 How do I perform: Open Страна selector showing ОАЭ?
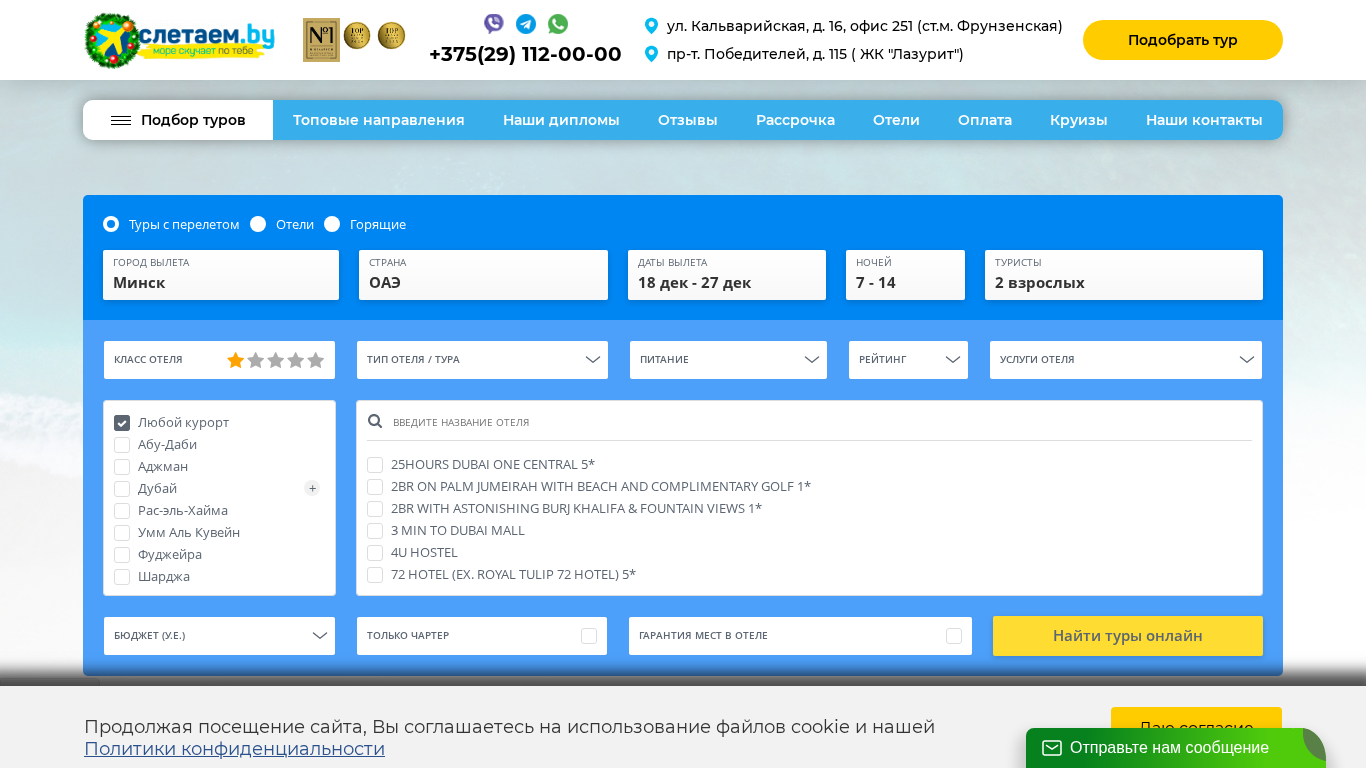483,275
